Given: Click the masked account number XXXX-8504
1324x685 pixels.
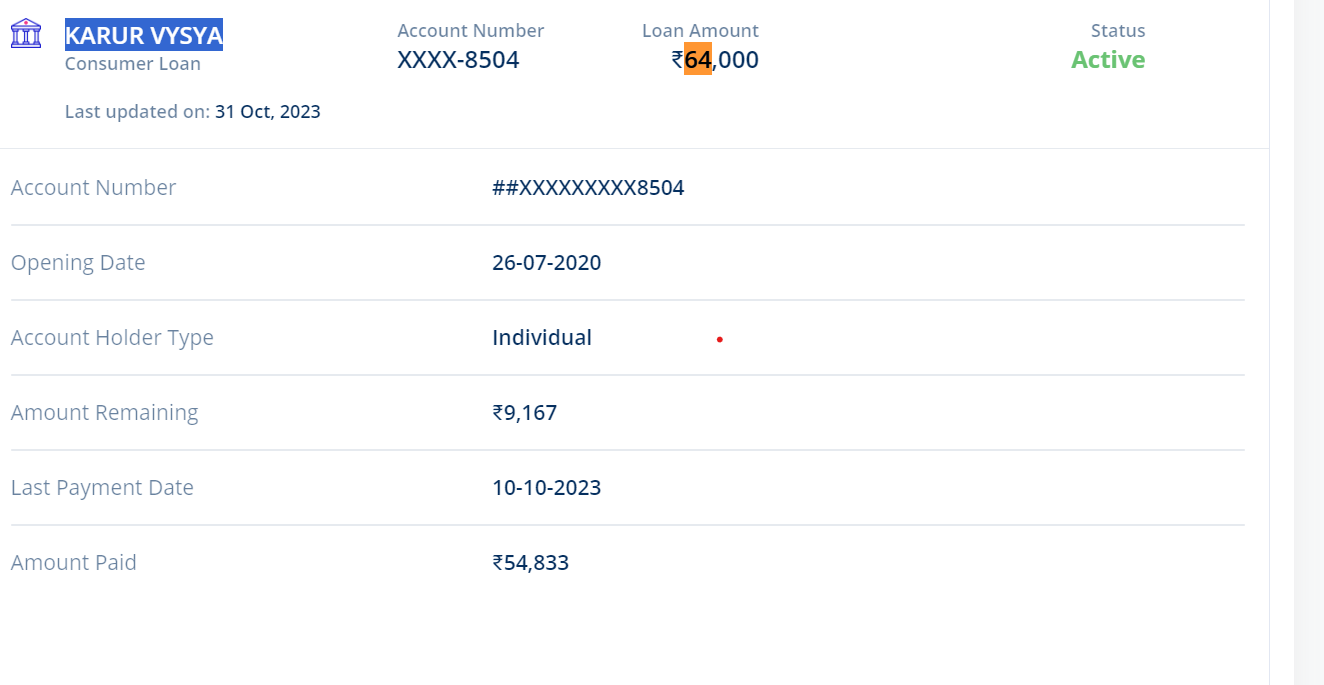Looking at the screenshot, I should 458,60.
